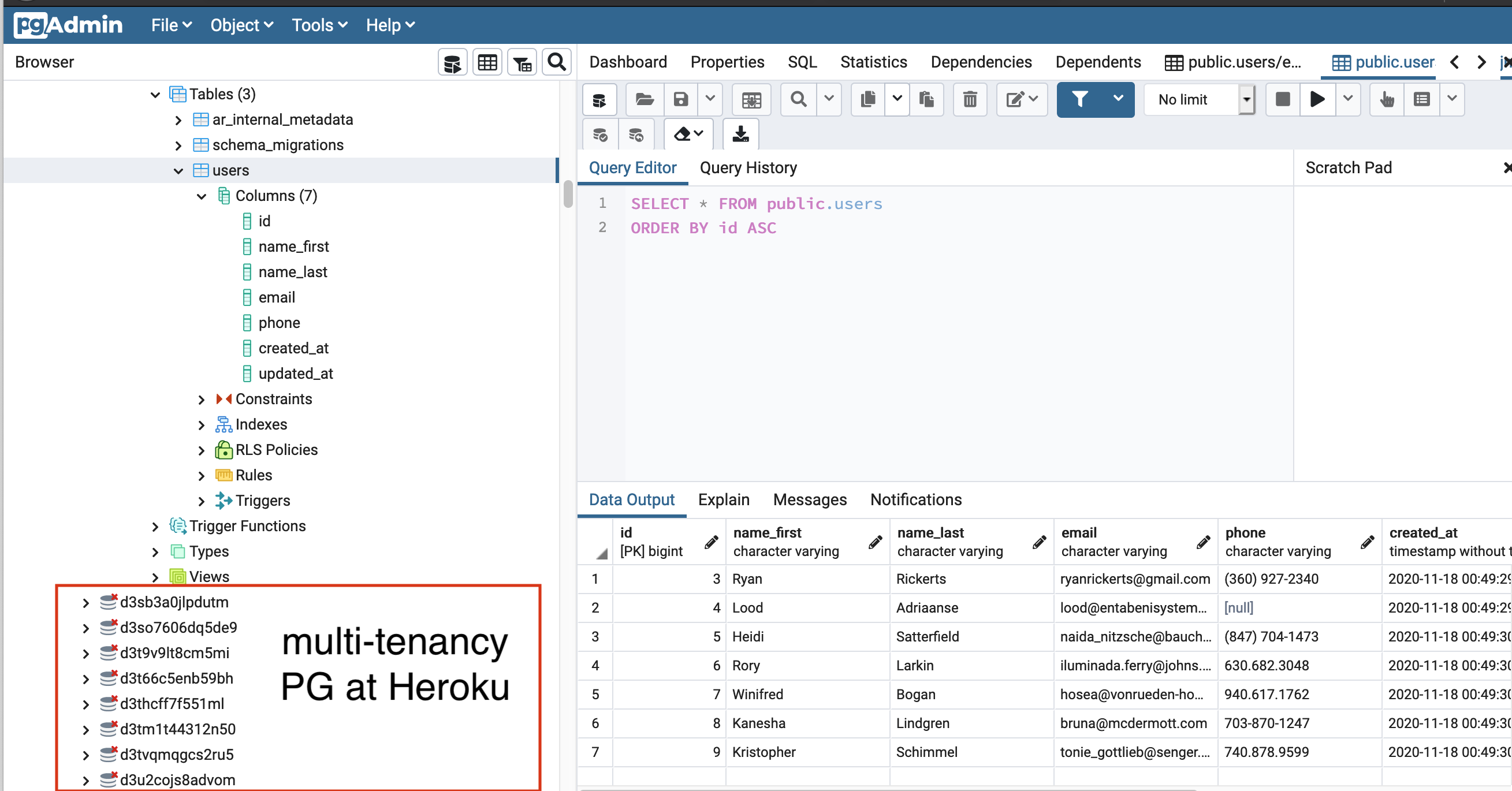Collapse the Columns (7) node
This screenshot has height=791, width=1512.
tap(202, 196)
